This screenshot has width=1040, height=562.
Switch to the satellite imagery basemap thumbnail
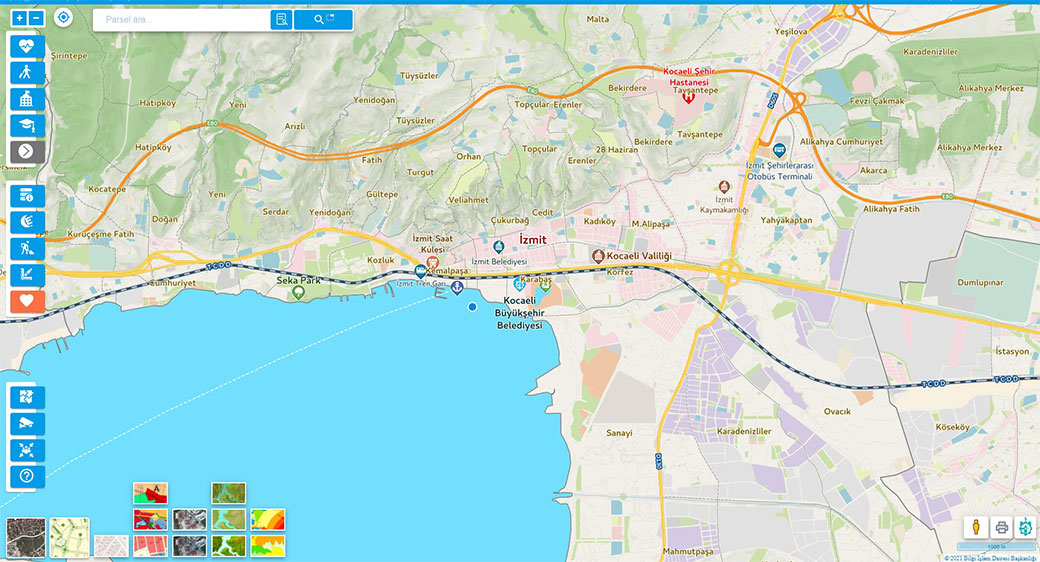coord(25,537)
